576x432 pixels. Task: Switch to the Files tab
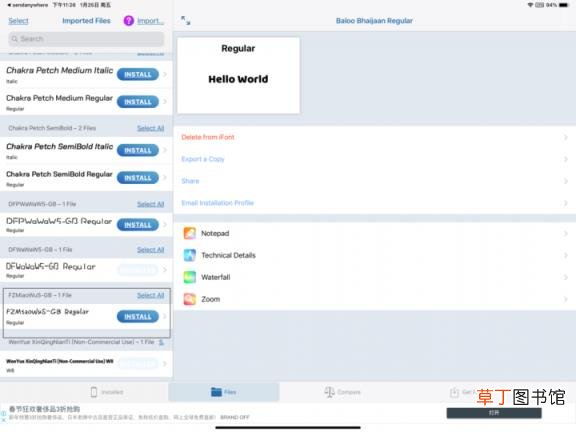224,392
